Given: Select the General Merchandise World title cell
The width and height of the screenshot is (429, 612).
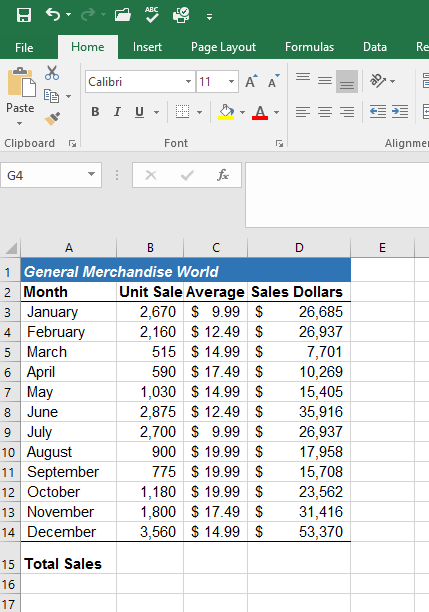Looking at the screenshot, I should (x=186, y=271).
